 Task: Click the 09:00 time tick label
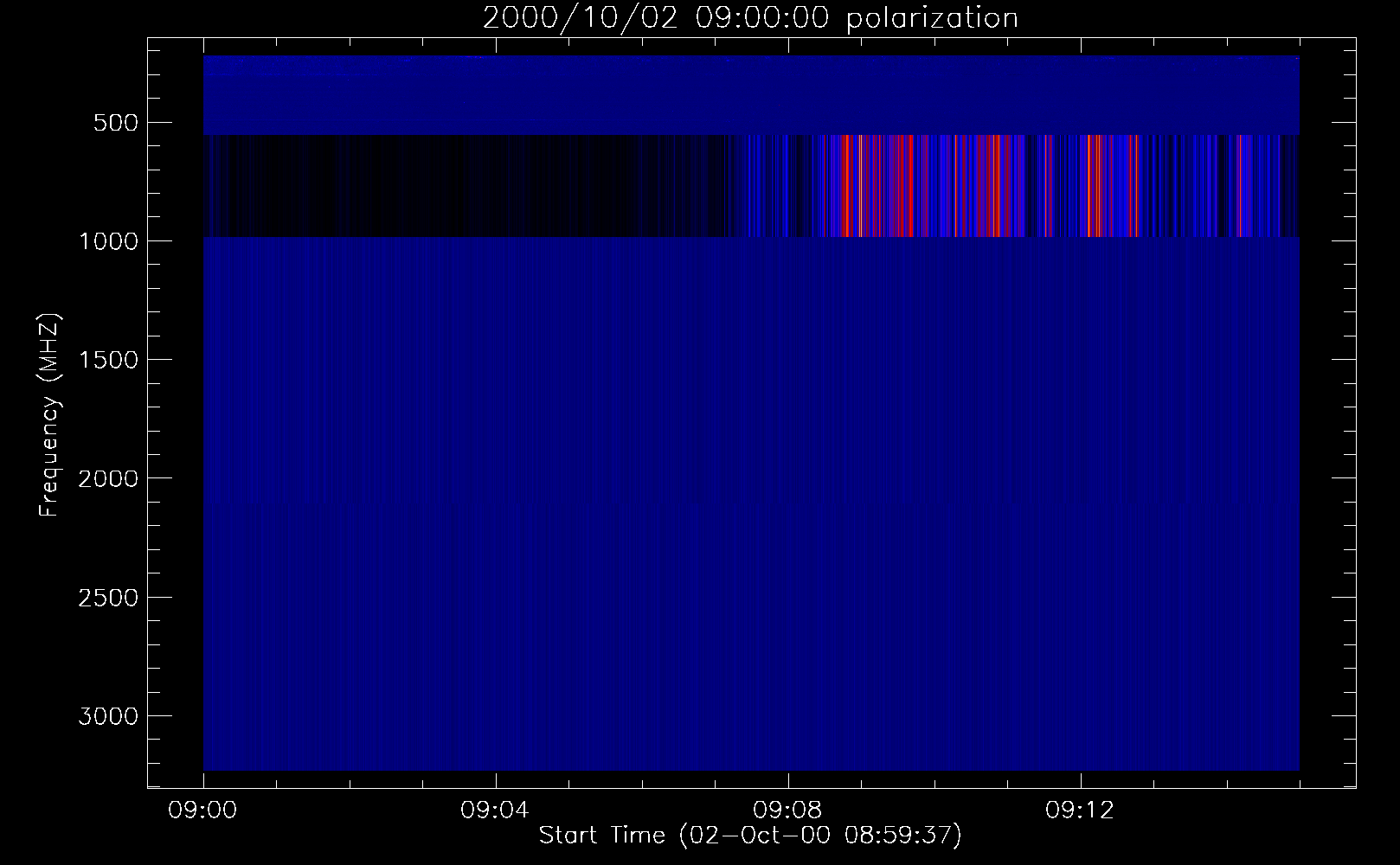pos(203,811)
